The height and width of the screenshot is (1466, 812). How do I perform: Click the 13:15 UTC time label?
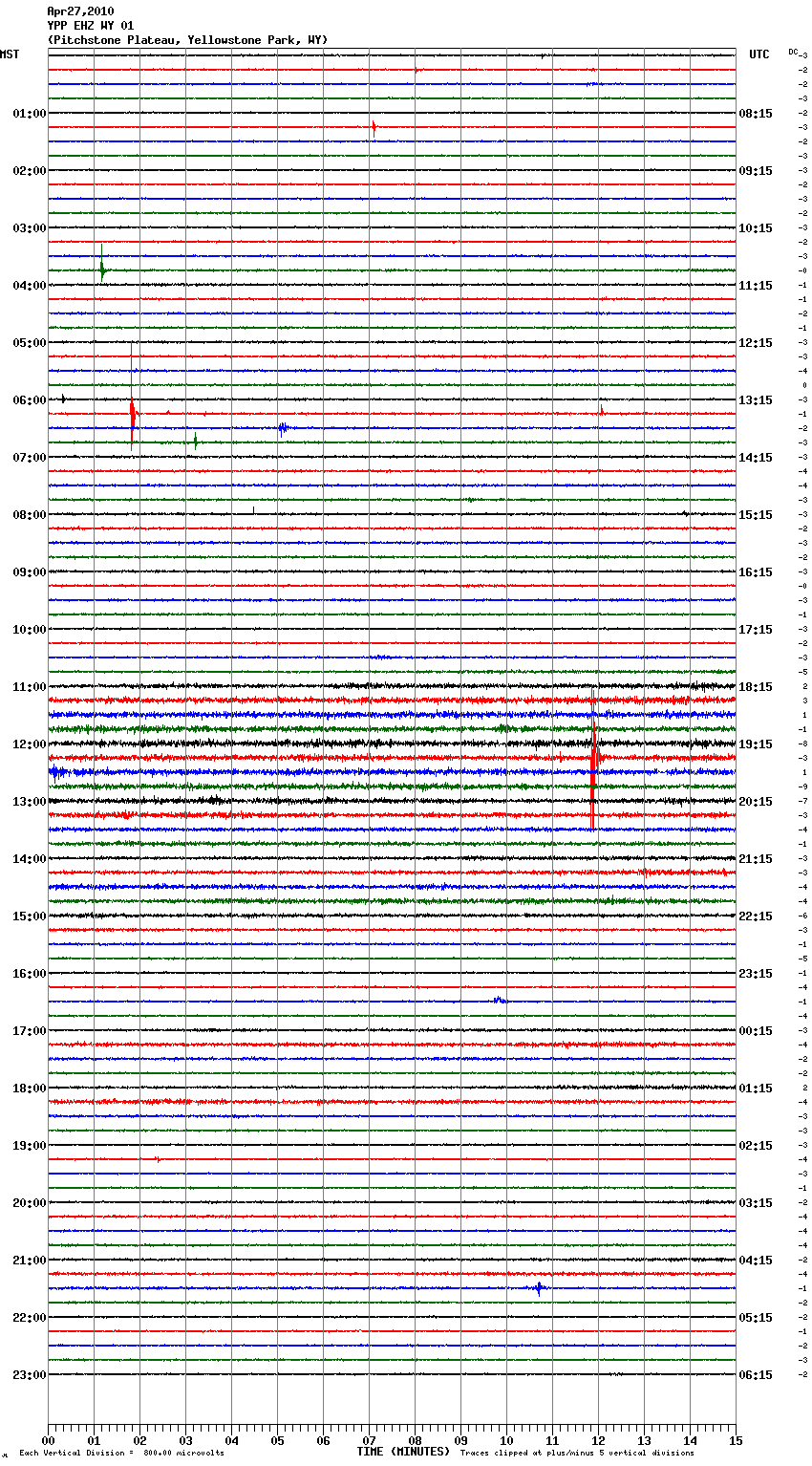click(756, 399)
